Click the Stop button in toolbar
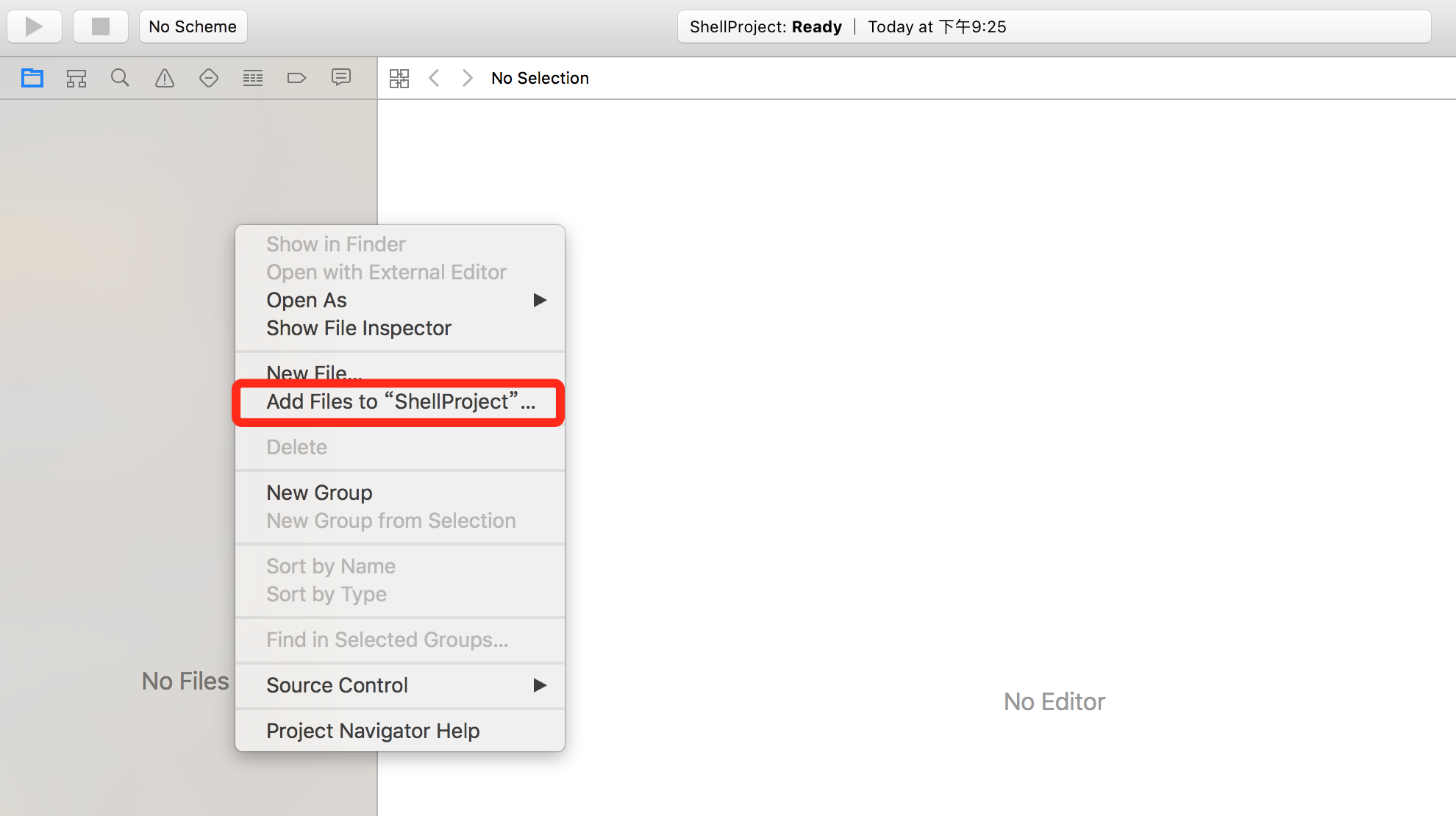This screenshot has height=816, width=1456. [100, 26]
